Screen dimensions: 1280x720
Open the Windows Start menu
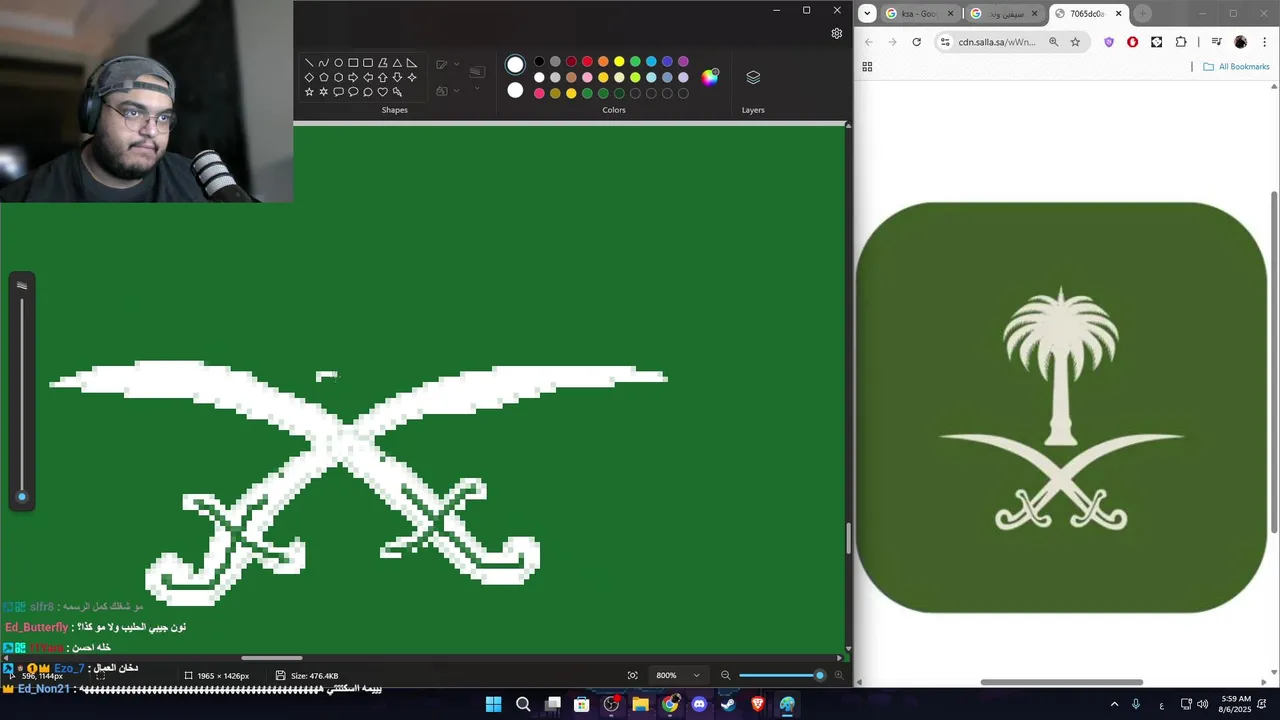pyautogui.click(x=493, y=704)
